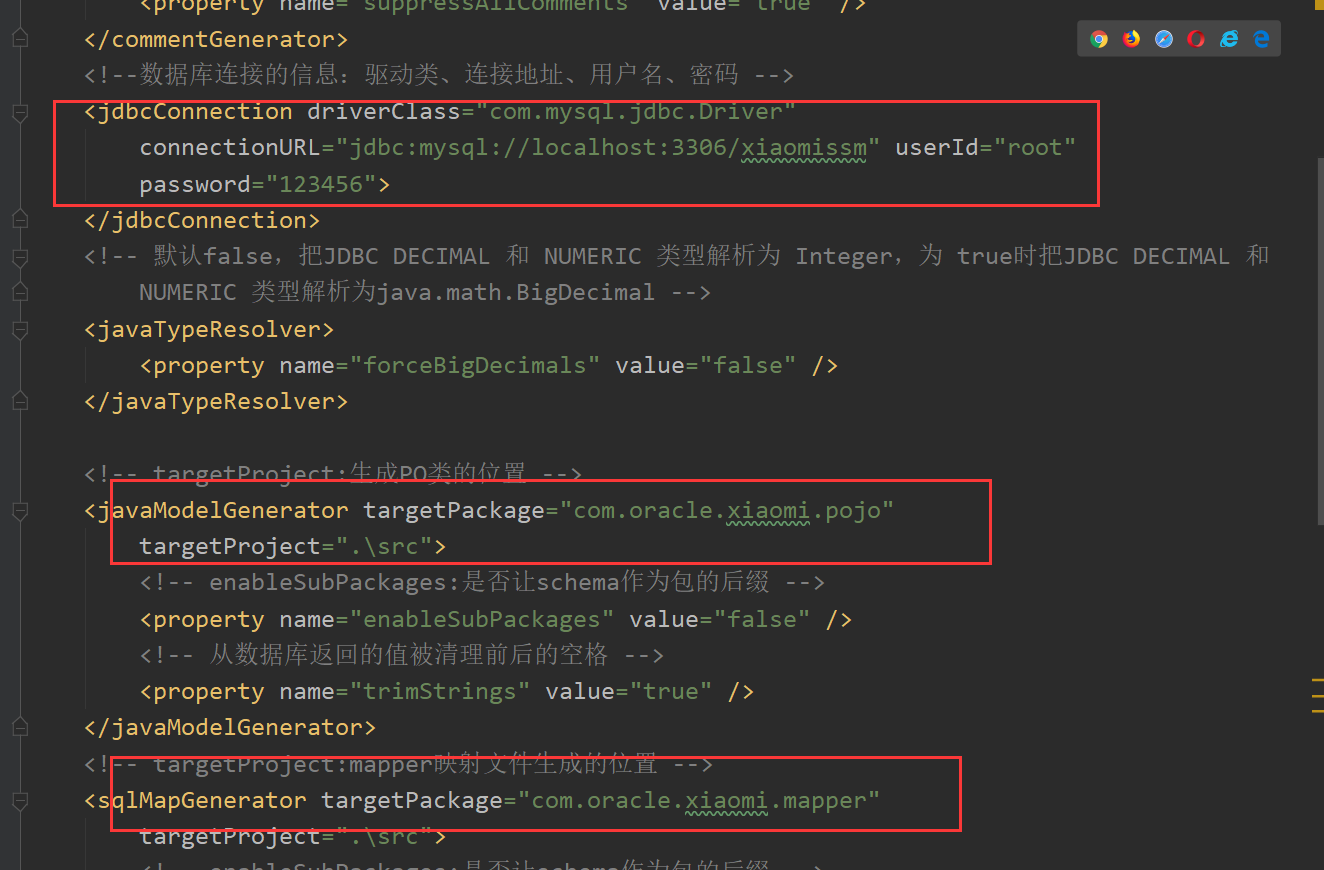Click the comment 数据库连接的信息
Viewport: 1324px width, 870px height.
click(439, 75)
